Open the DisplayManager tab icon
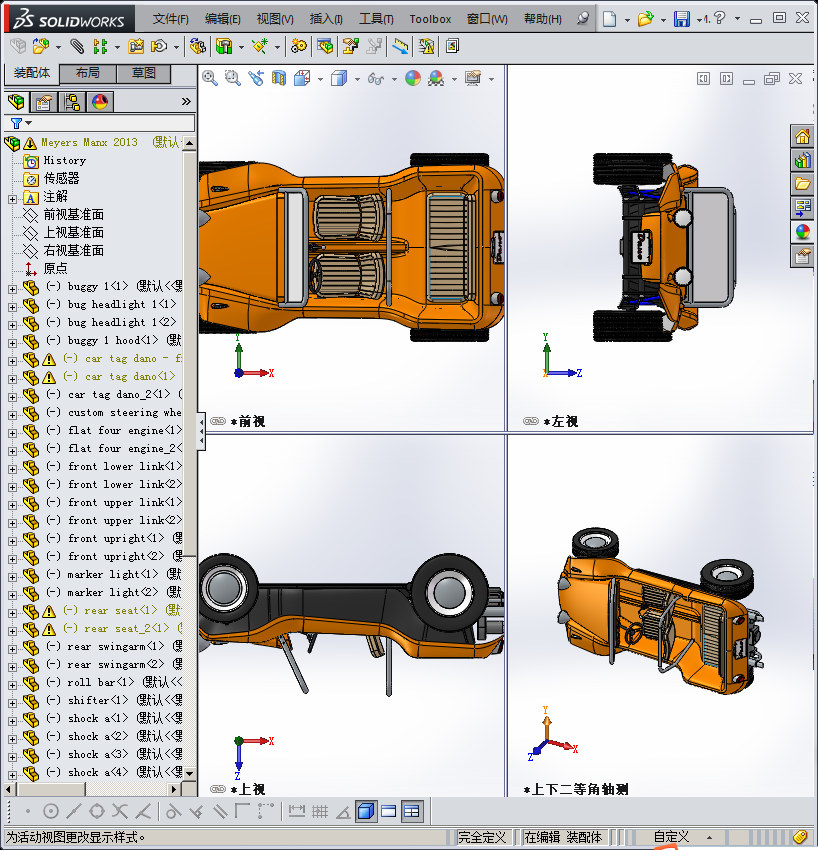Viewport: 818px width, 850px height. click(x=100, y=102)
